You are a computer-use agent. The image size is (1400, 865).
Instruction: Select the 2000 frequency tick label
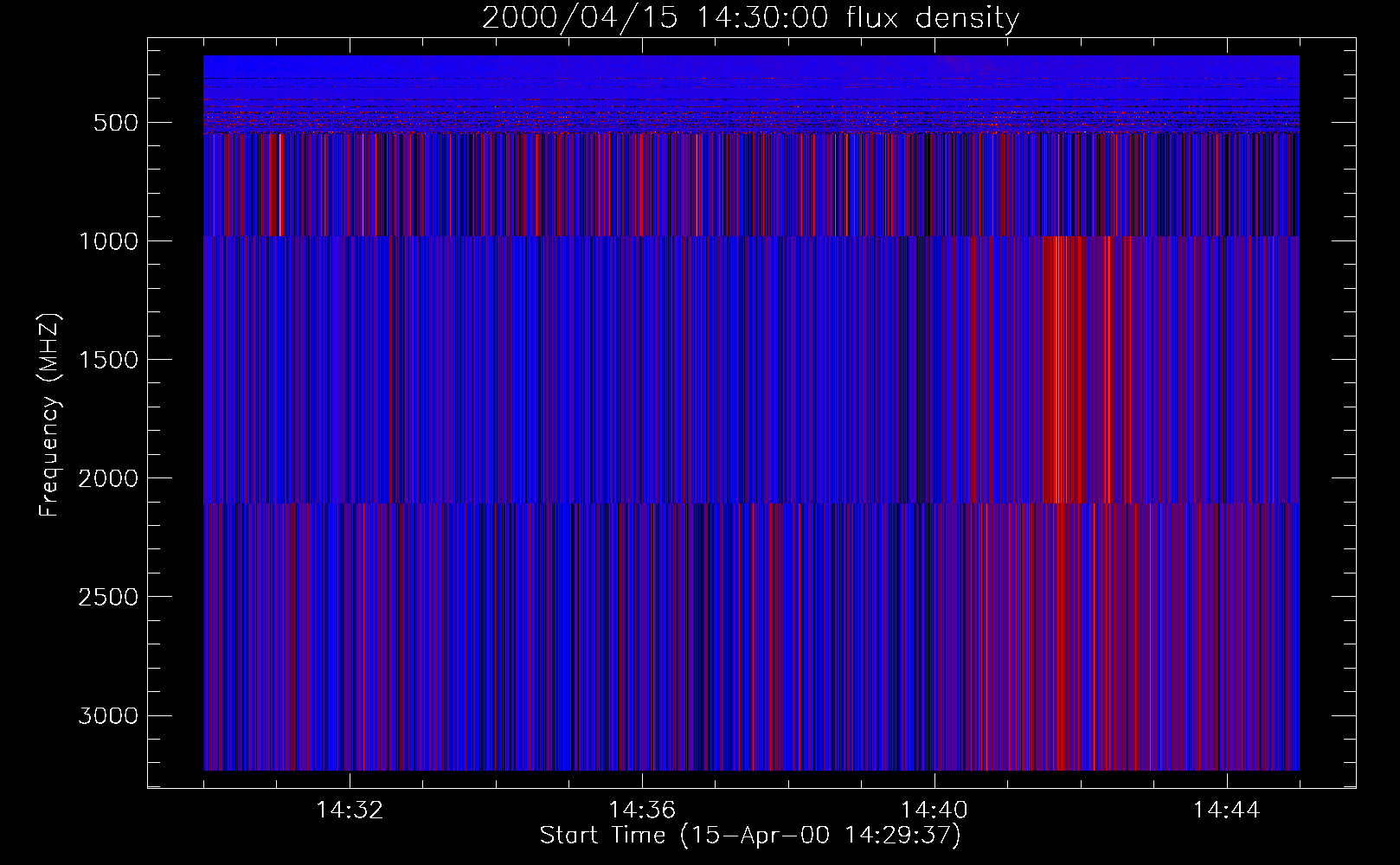coord(108,478)
